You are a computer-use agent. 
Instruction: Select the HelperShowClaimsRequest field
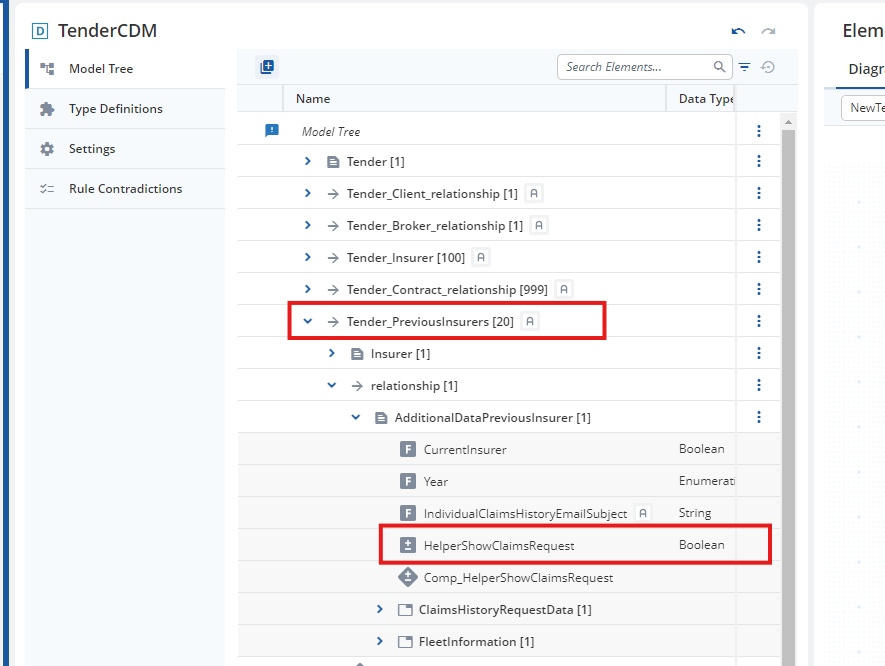[499, 545]
